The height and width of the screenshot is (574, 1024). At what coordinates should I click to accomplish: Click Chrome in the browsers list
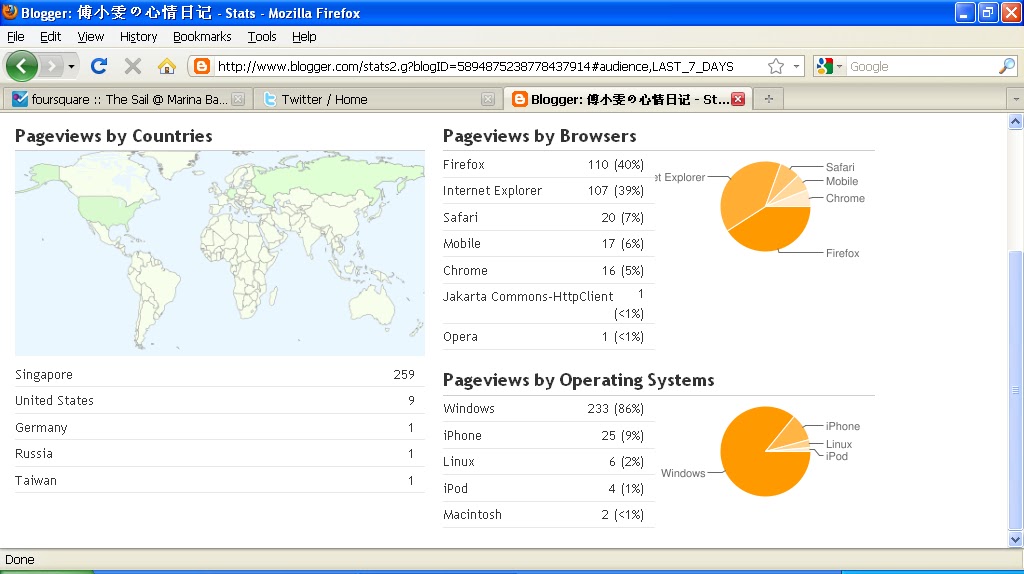pyautogui.click(x=465, y=270)
